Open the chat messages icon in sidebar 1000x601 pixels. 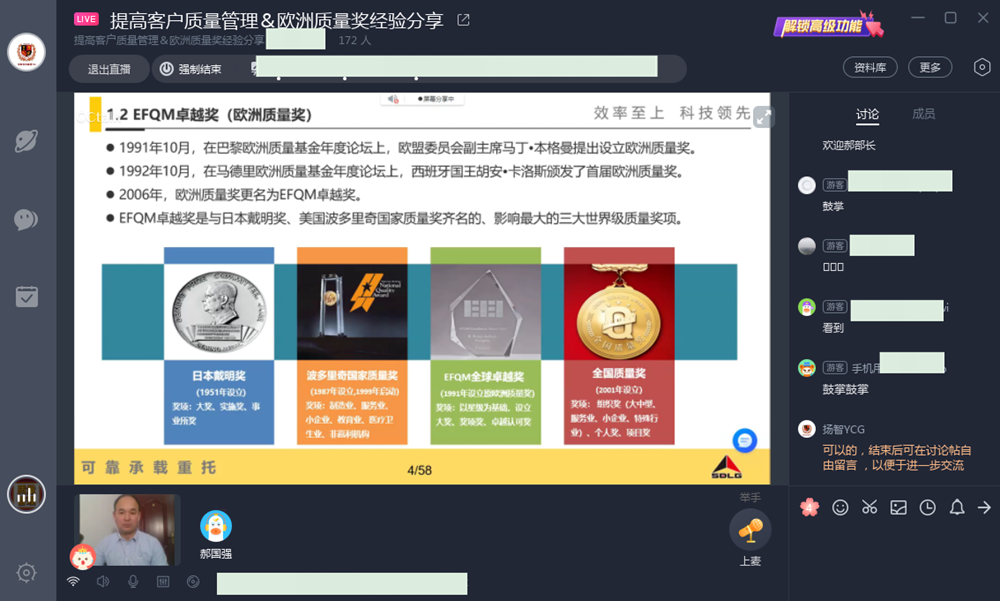(26, 219)
